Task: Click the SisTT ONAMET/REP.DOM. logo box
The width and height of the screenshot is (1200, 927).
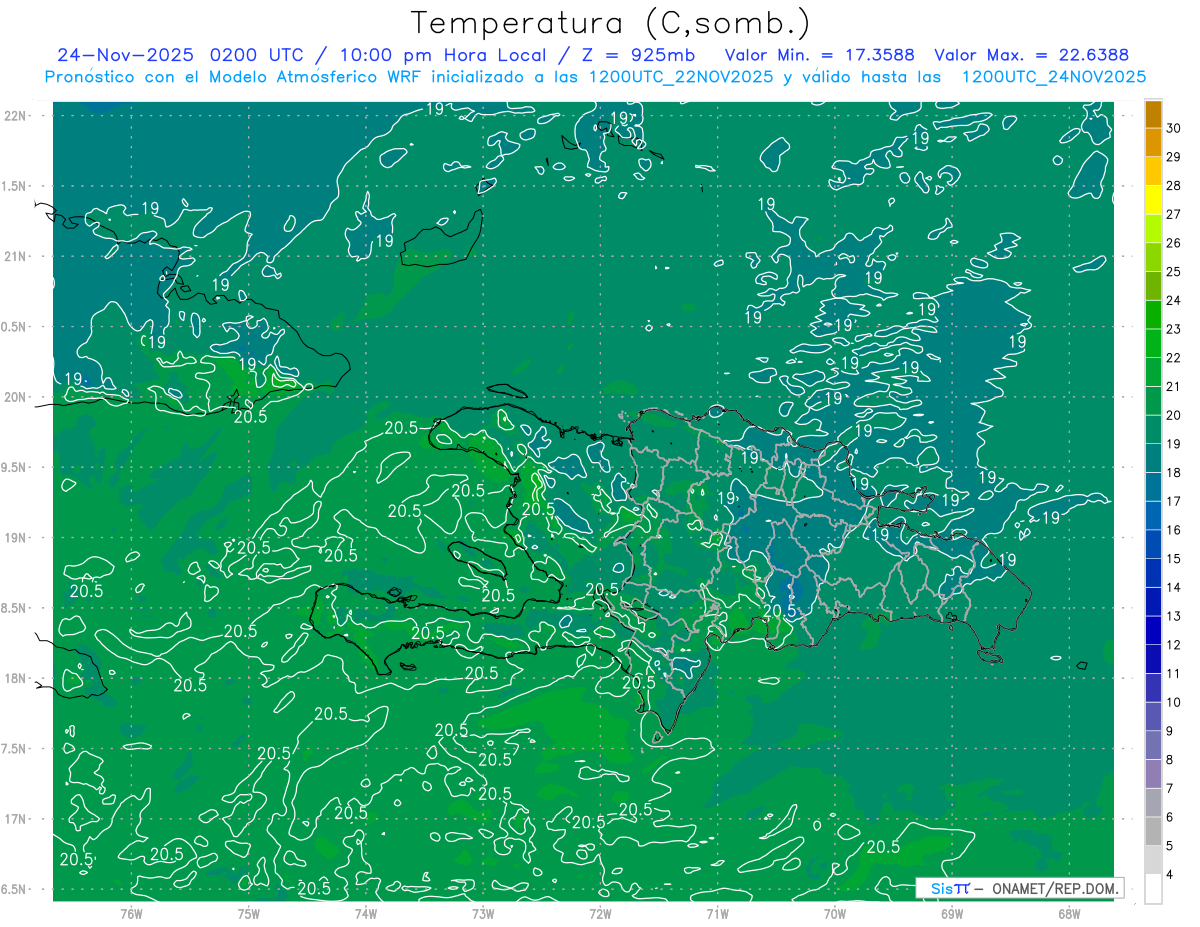Action: click(1019, 888)
